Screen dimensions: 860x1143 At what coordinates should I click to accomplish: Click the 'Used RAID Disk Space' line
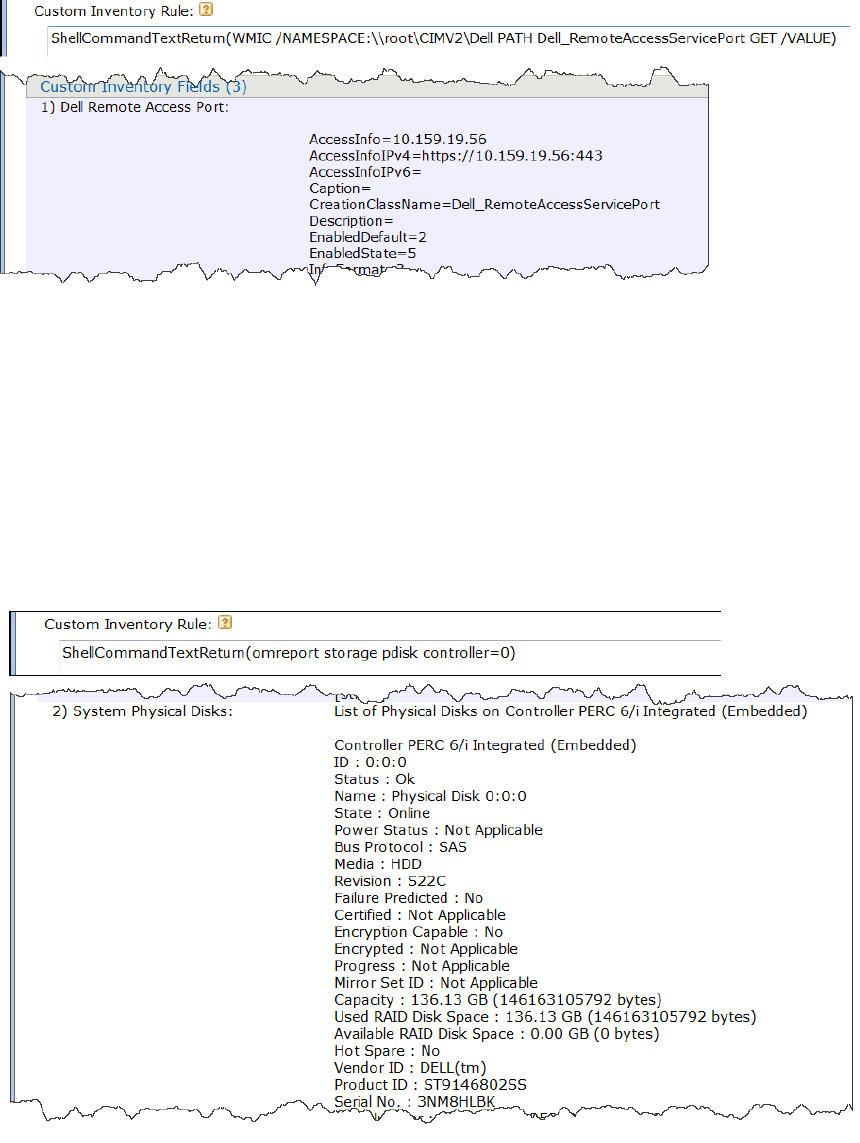pyautogui.click(x=545, y=1017)
